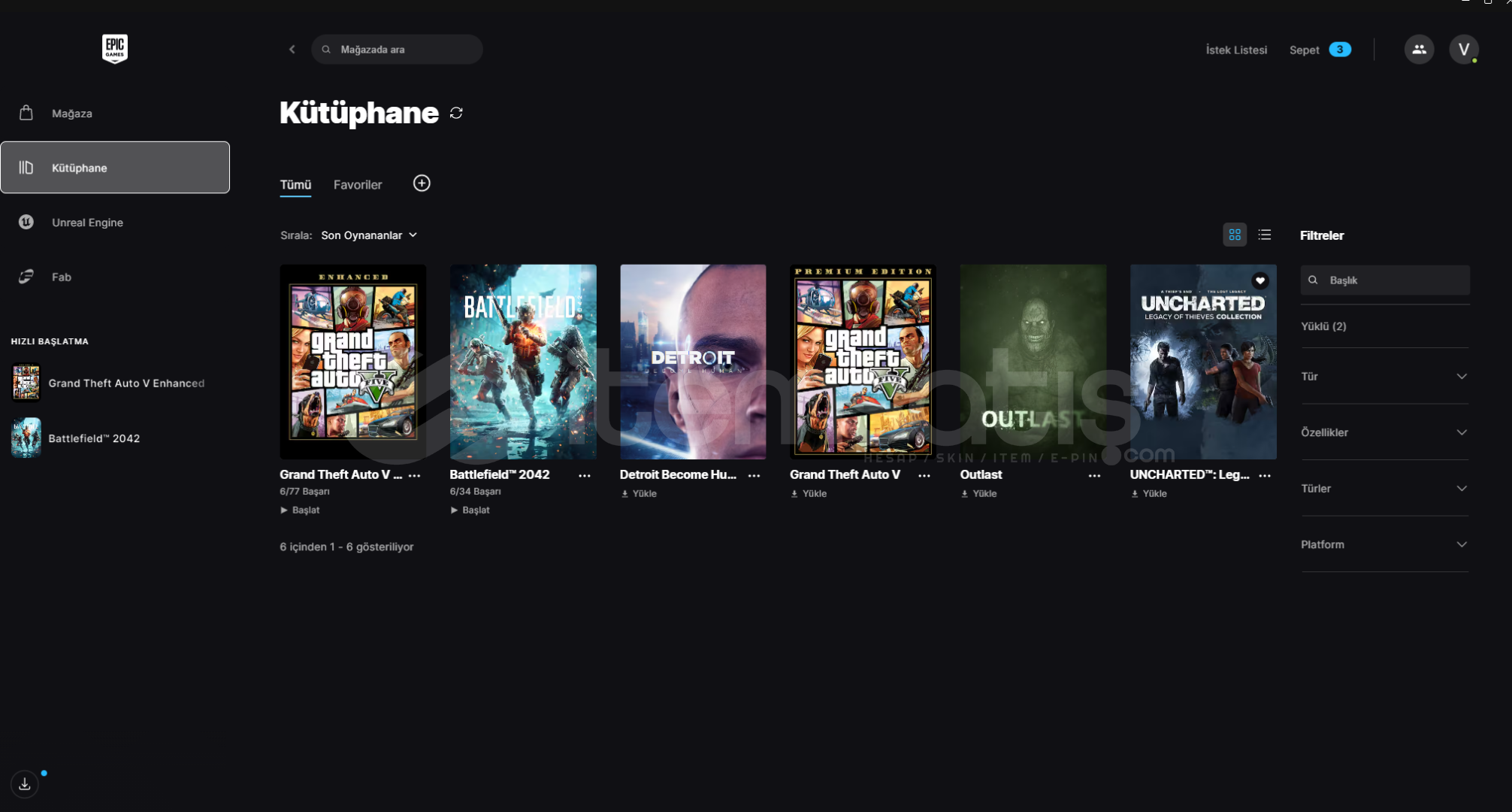Click Başlat under GTA V Enhanced
This screenshot has height=812, width=1512.
coord(300,511)
